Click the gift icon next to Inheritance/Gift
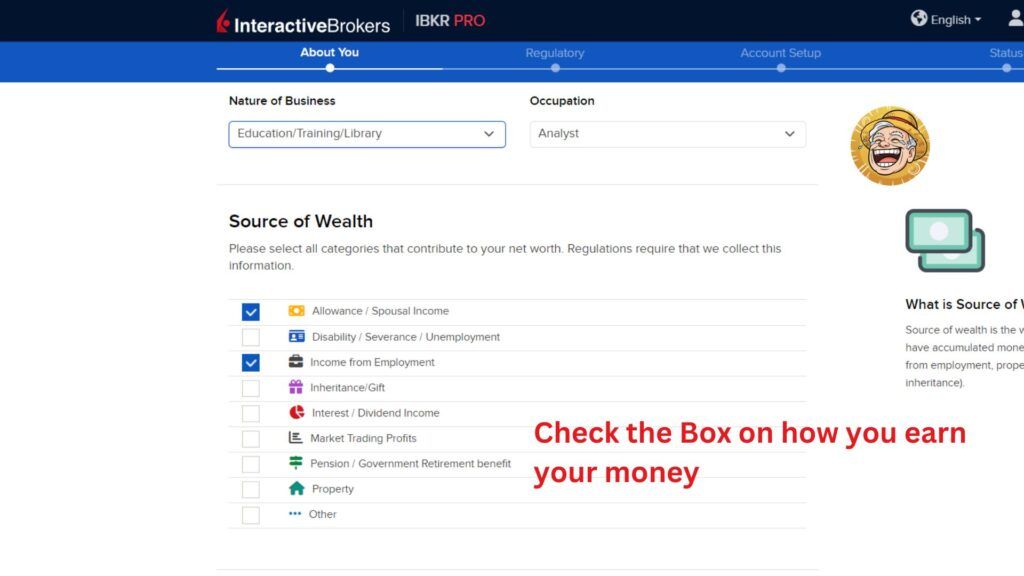The image size is (1024, 576). coord(296,387)
